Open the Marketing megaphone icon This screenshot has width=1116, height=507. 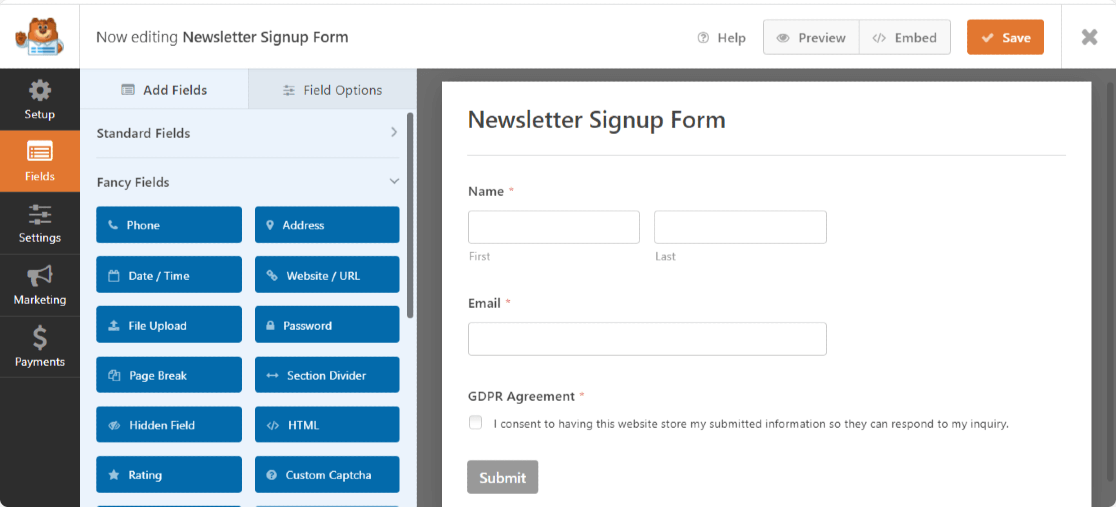click(40, 277)
